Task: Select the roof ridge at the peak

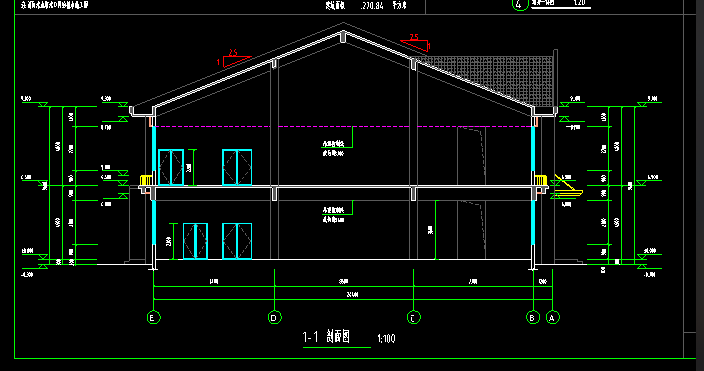Action: tap(343, 36)
